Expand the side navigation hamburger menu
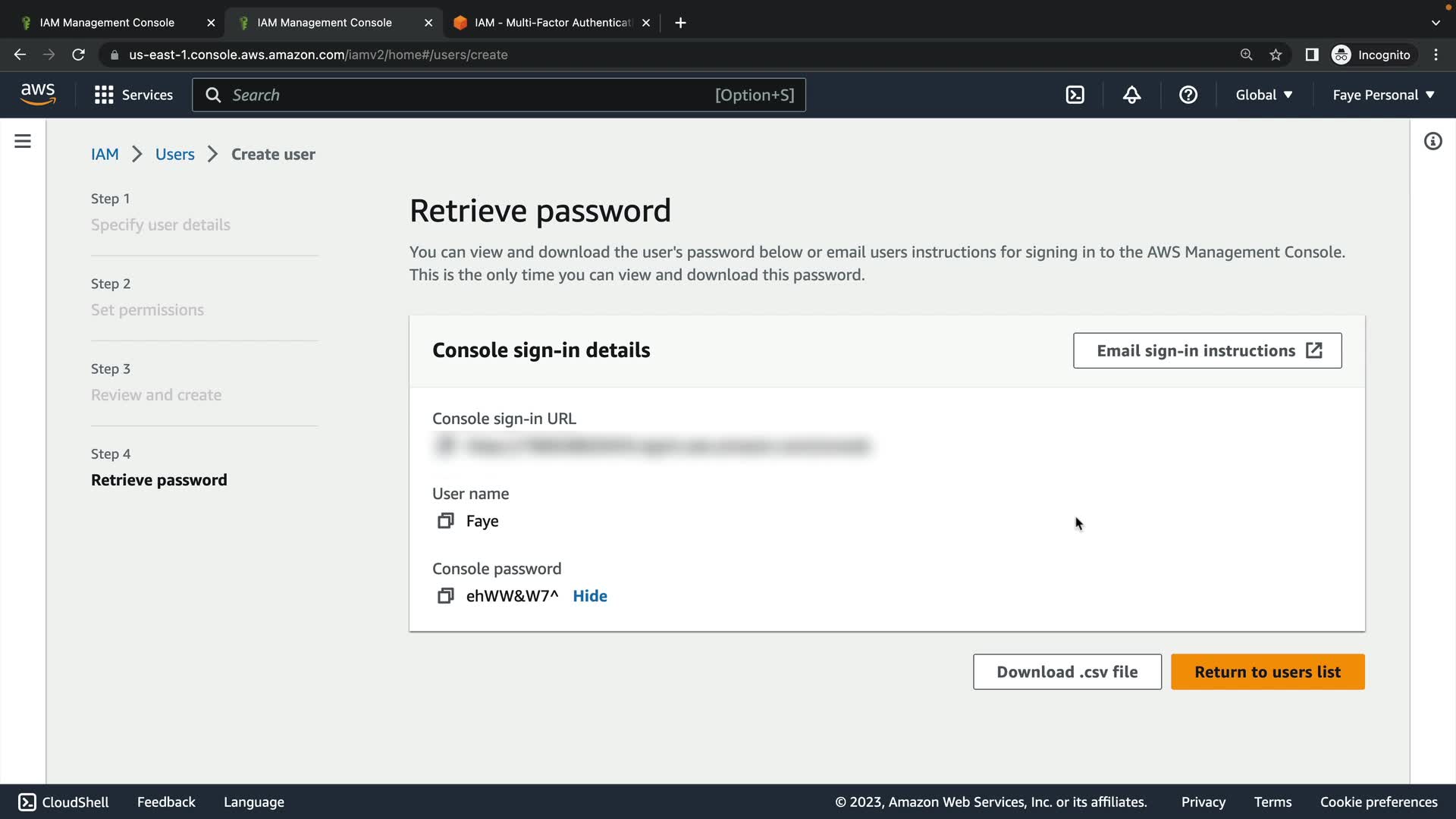 pos(23,142)
